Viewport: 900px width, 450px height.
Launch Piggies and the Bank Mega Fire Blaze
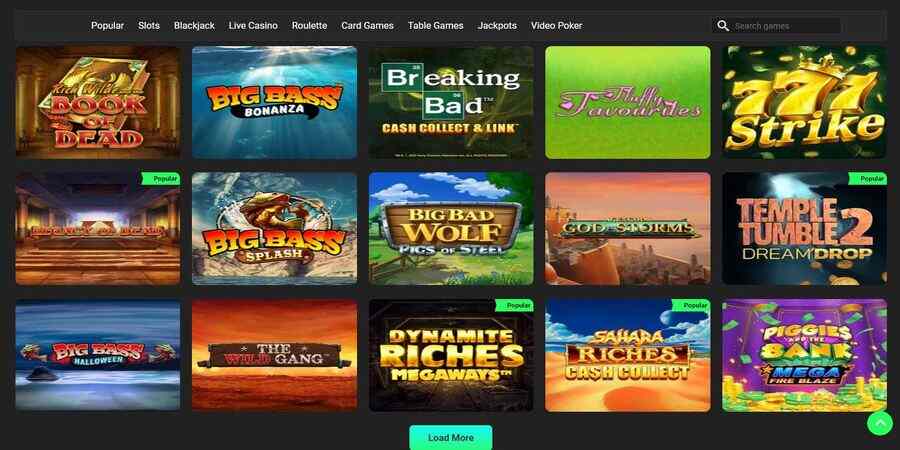pyautogui.click(x=804, y=355)
